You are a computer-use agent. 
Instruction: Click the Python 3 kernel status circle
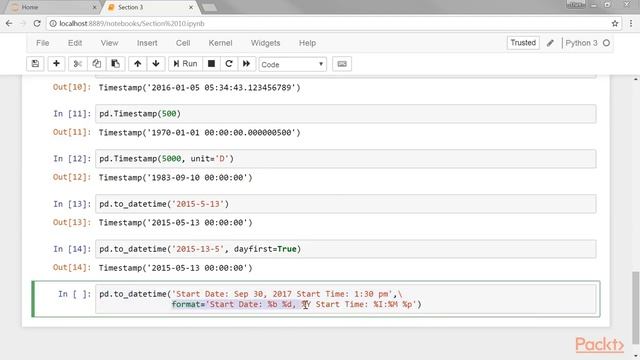pos(606,43)
